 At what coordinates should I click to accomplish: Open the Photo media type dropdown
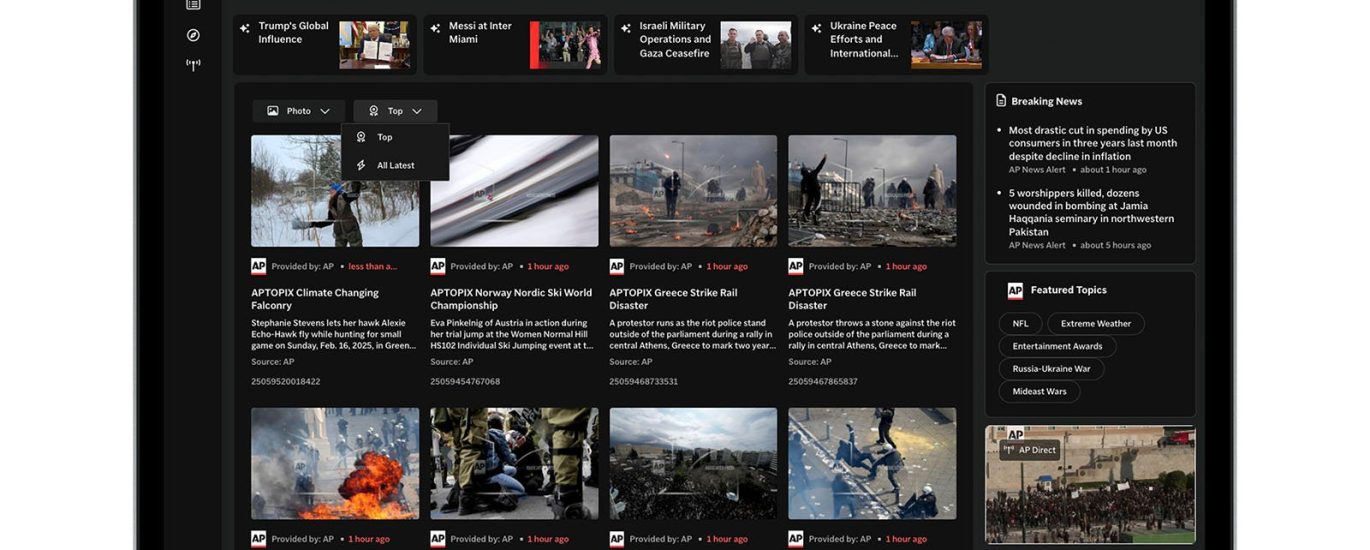click(x=298, y=111)
